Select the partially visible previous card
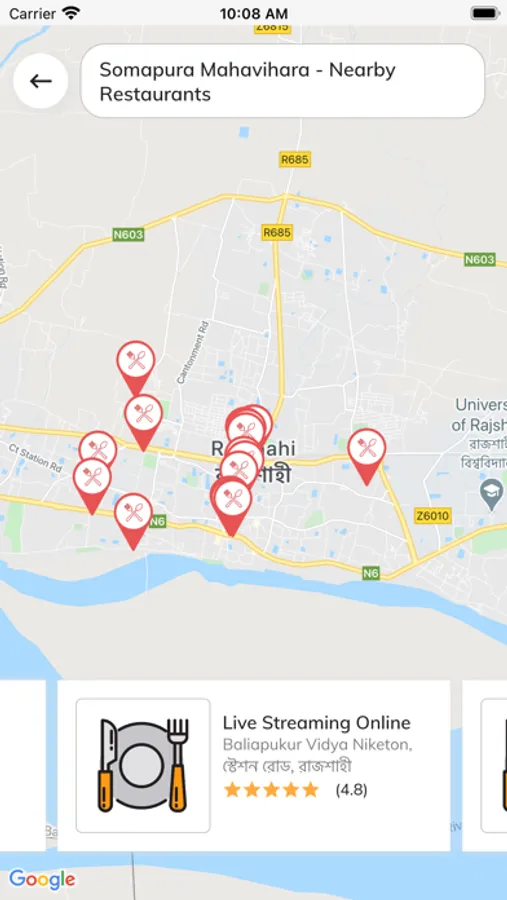Image resolution: width=507 pixels, height=900 pixels. [x=22, y=765]
